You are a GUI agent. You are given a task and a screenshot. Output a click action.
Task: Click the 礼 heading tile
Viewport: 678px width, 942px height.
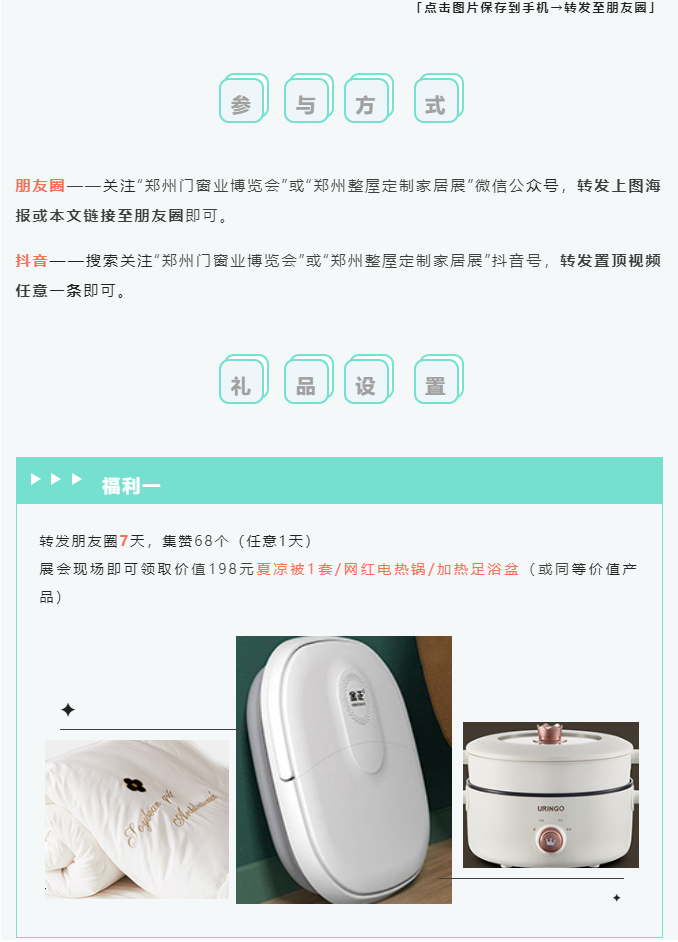pos(243,379)
